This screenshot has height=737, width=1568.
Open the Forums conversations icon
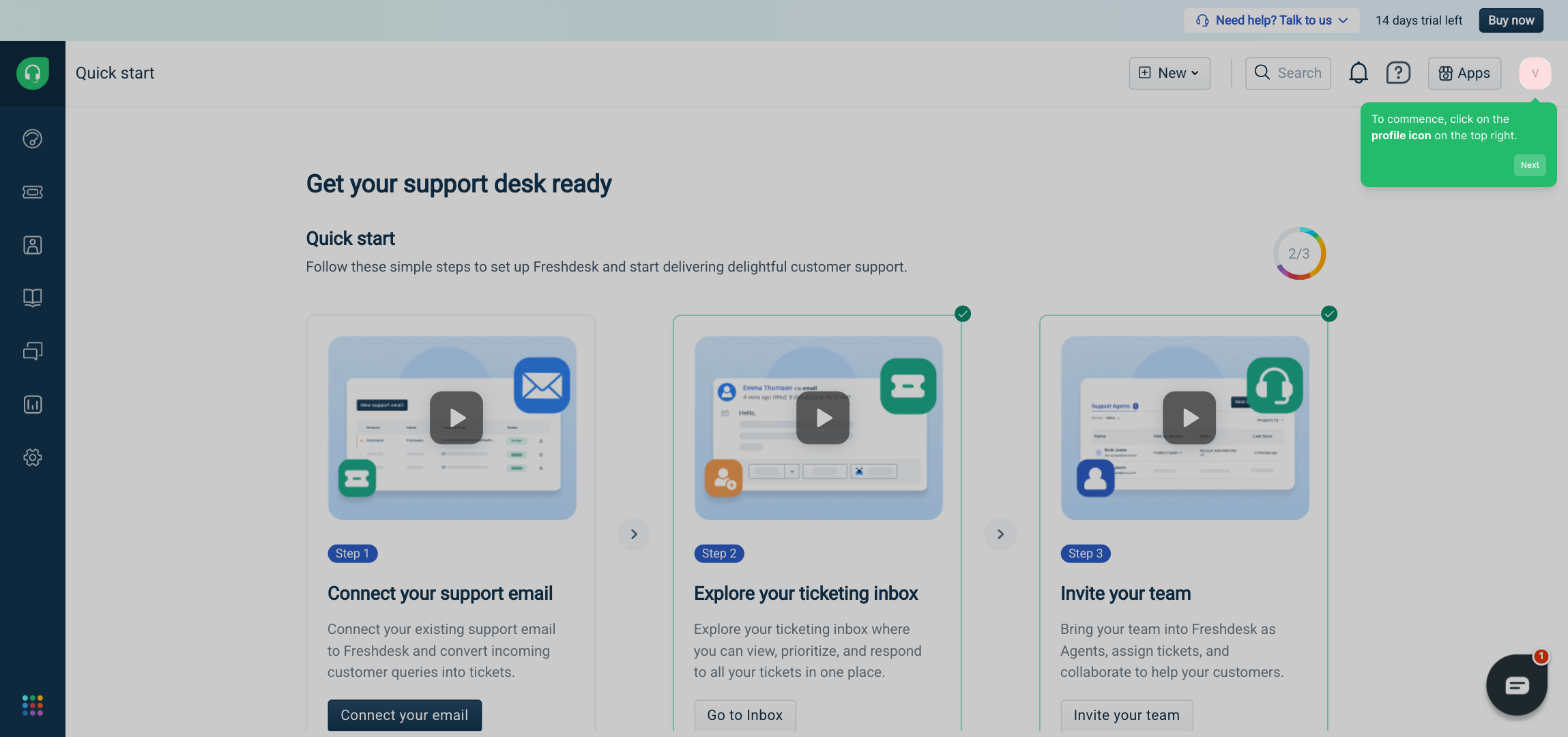tap(33, 351)
